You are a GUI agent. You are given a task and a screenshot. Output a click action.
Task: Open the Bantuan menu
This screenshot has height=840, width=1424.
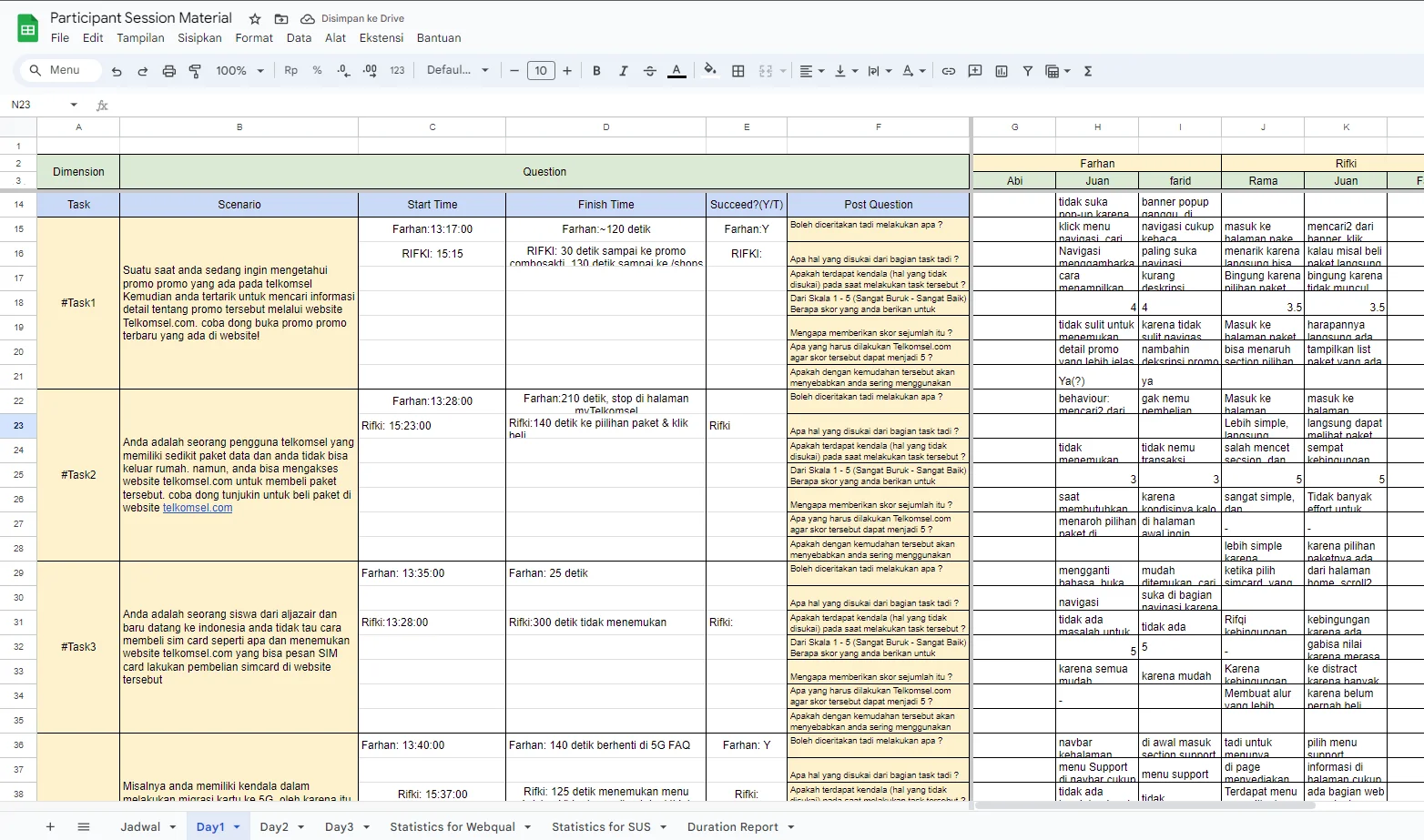(x=439, y=38)
